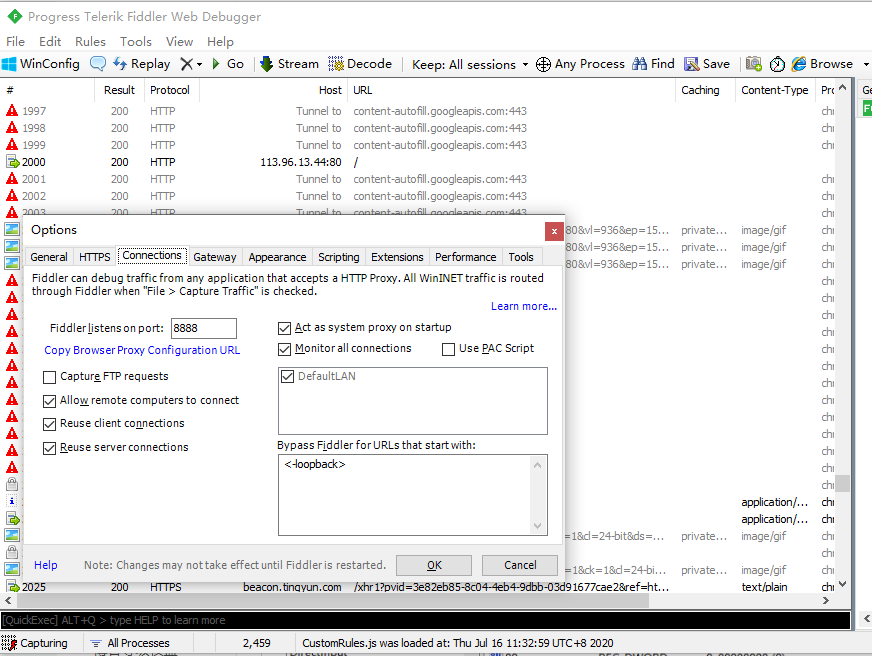The height and width of the screenshot is (656, 872).
Task: Open the Tools menu
Action: [x=136, y=42]
